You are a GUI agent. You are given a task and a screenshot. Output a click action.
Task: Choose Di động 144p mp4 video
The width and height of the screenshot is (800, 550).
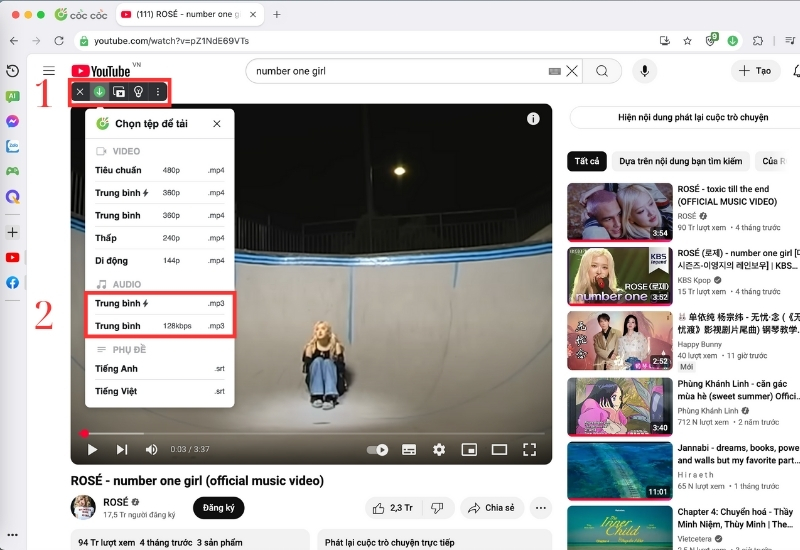pyautogui.click(x=160, y=261)
